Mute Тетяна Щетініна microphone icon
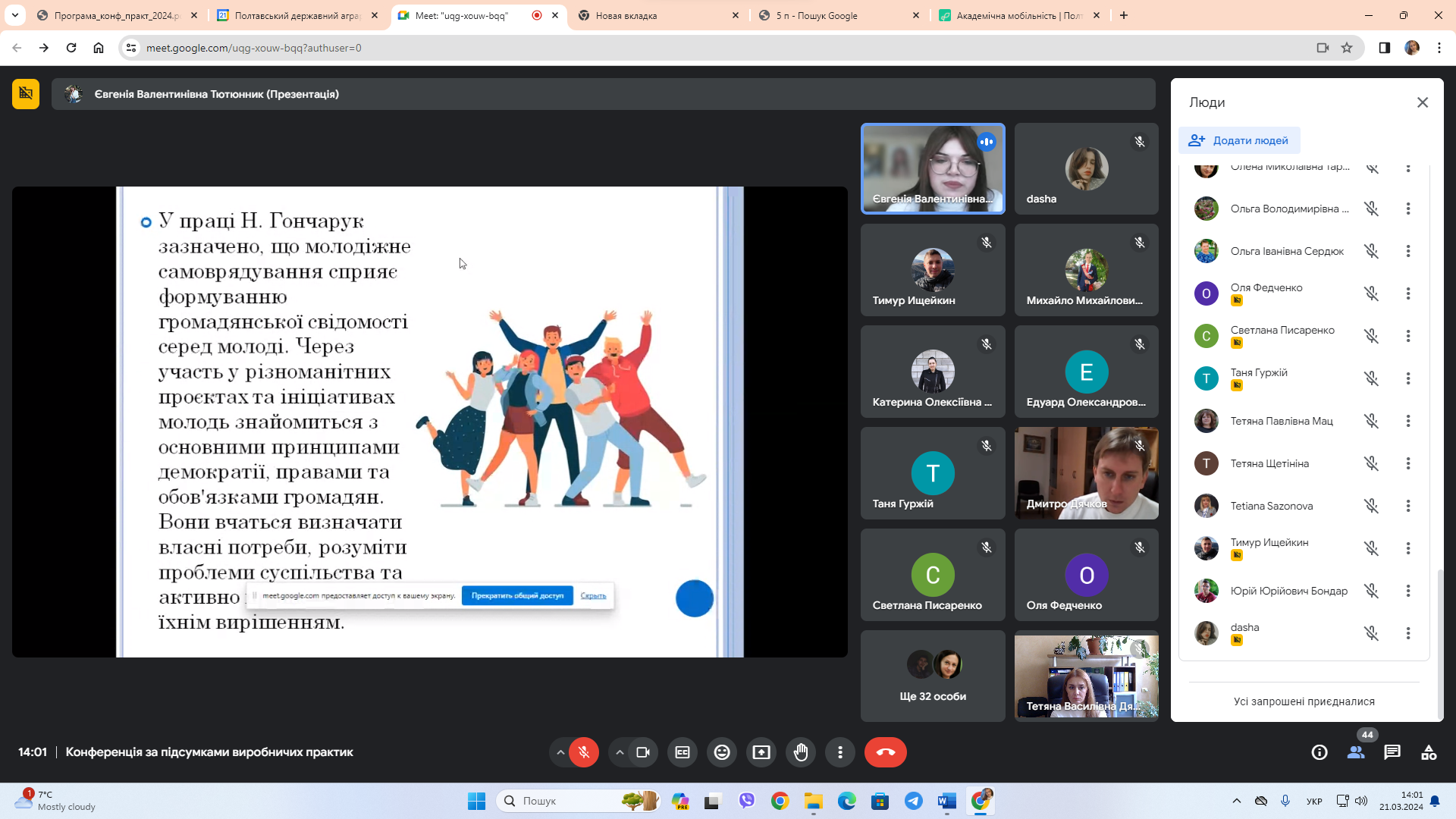Viewport: 1456px width, 819px height. (x=1372, y=463)
